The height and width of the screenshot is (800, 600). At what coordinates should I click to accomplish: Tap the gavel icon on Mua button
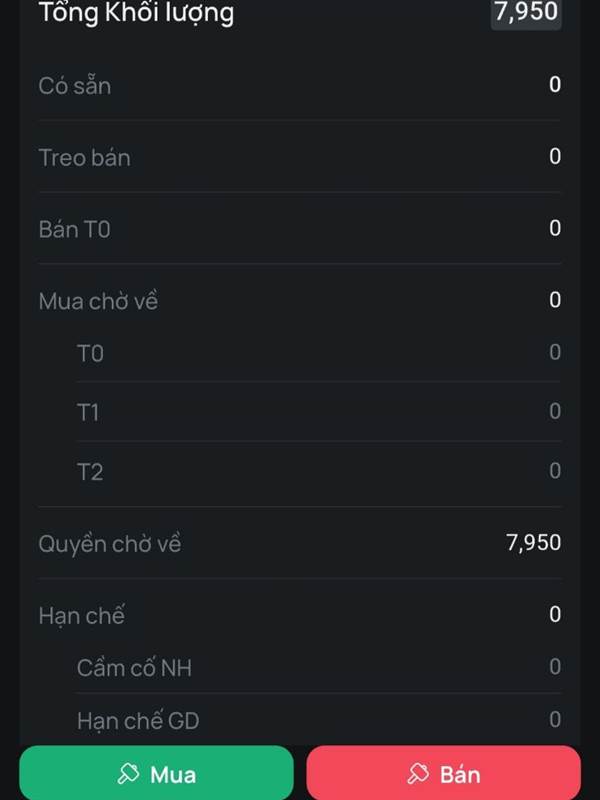pyautogui.click(x=128, y=773)
